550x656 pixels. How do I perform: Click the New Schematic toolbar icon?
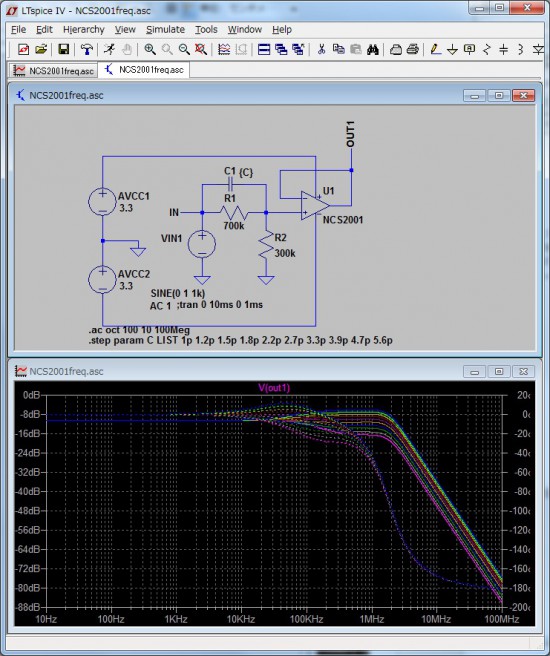point(23,50)
